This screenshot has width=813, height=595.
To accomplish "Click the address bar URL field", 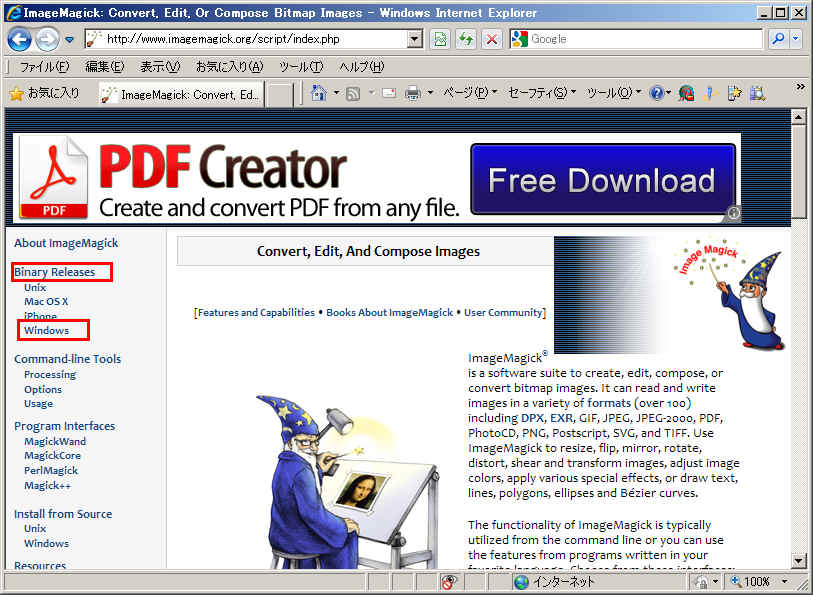I will (247, 39).
